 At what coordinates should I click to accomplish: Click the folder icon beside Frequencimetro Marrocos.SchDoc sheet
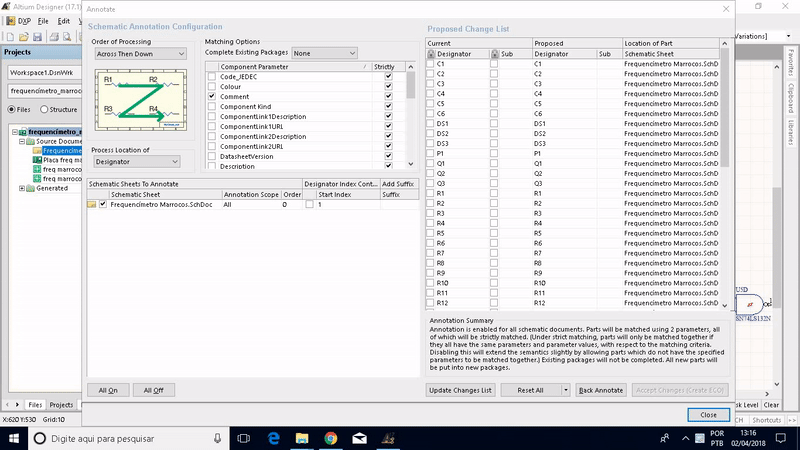click(x=92, y=204)
